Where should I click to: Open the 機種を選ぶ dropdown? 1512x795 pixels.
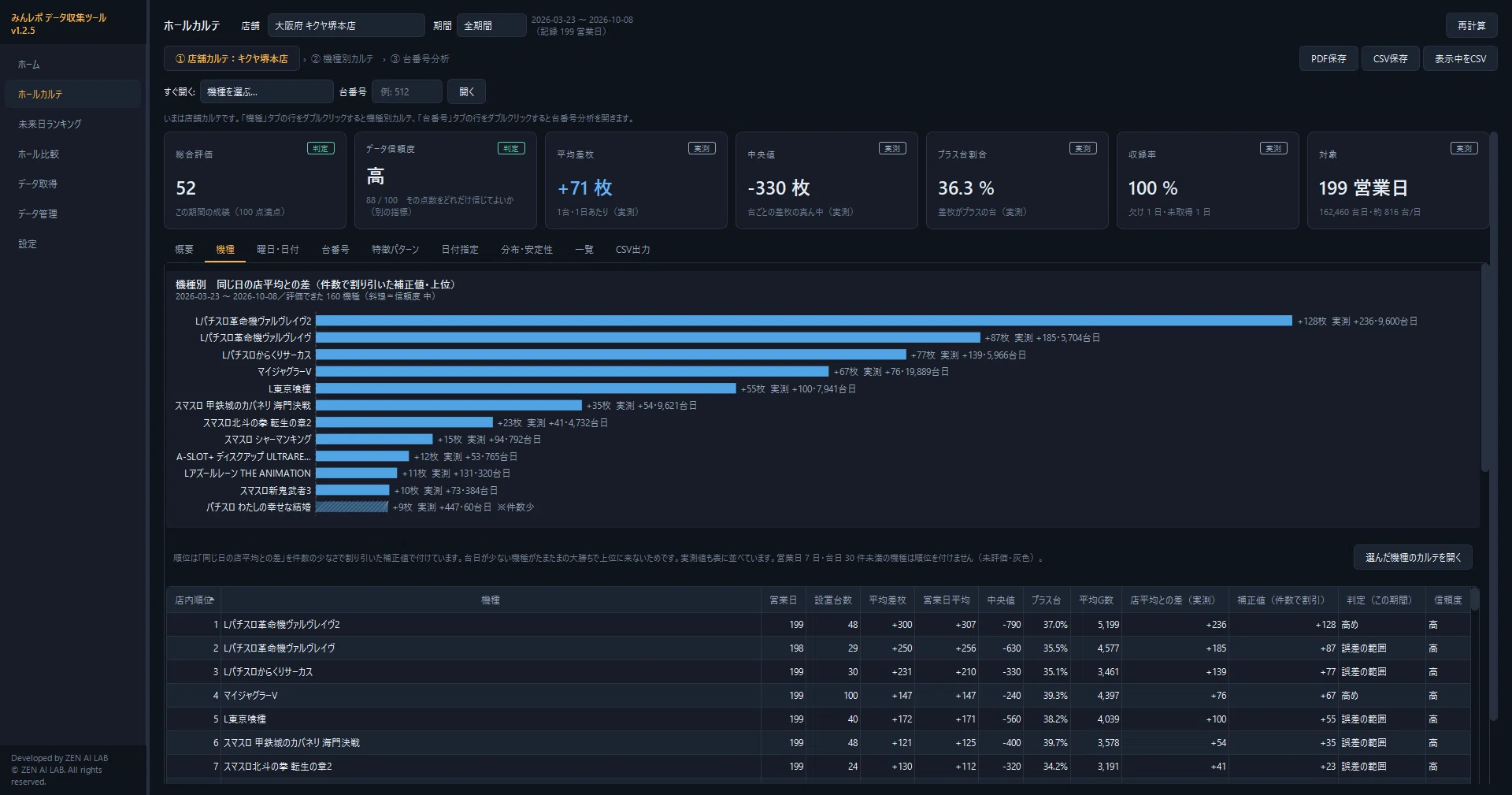coord(266,91)
